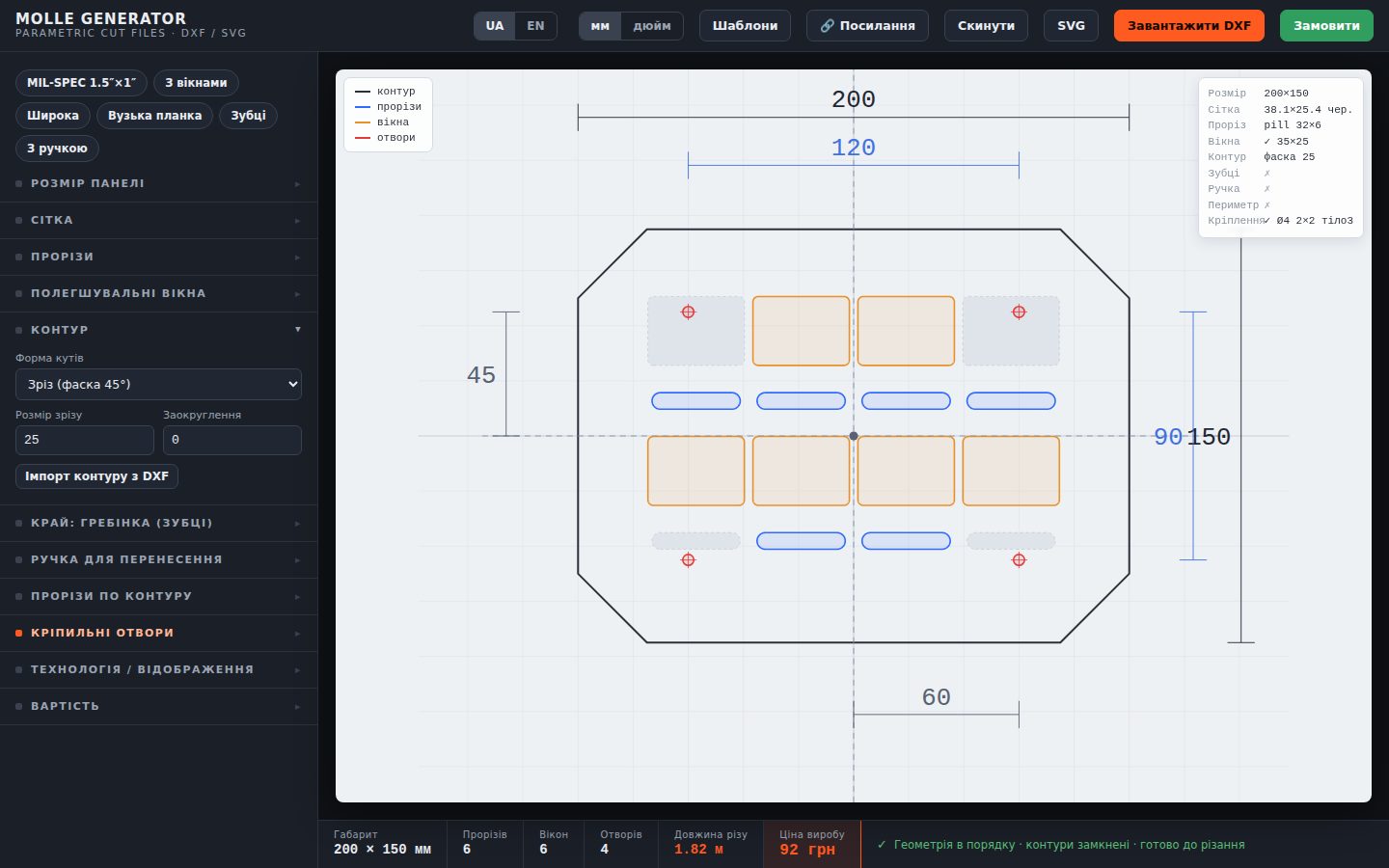The height and width of the screenshot is (868, 1389).
Task: Collapse the КОНТУР section
Action: click(158, 330)
